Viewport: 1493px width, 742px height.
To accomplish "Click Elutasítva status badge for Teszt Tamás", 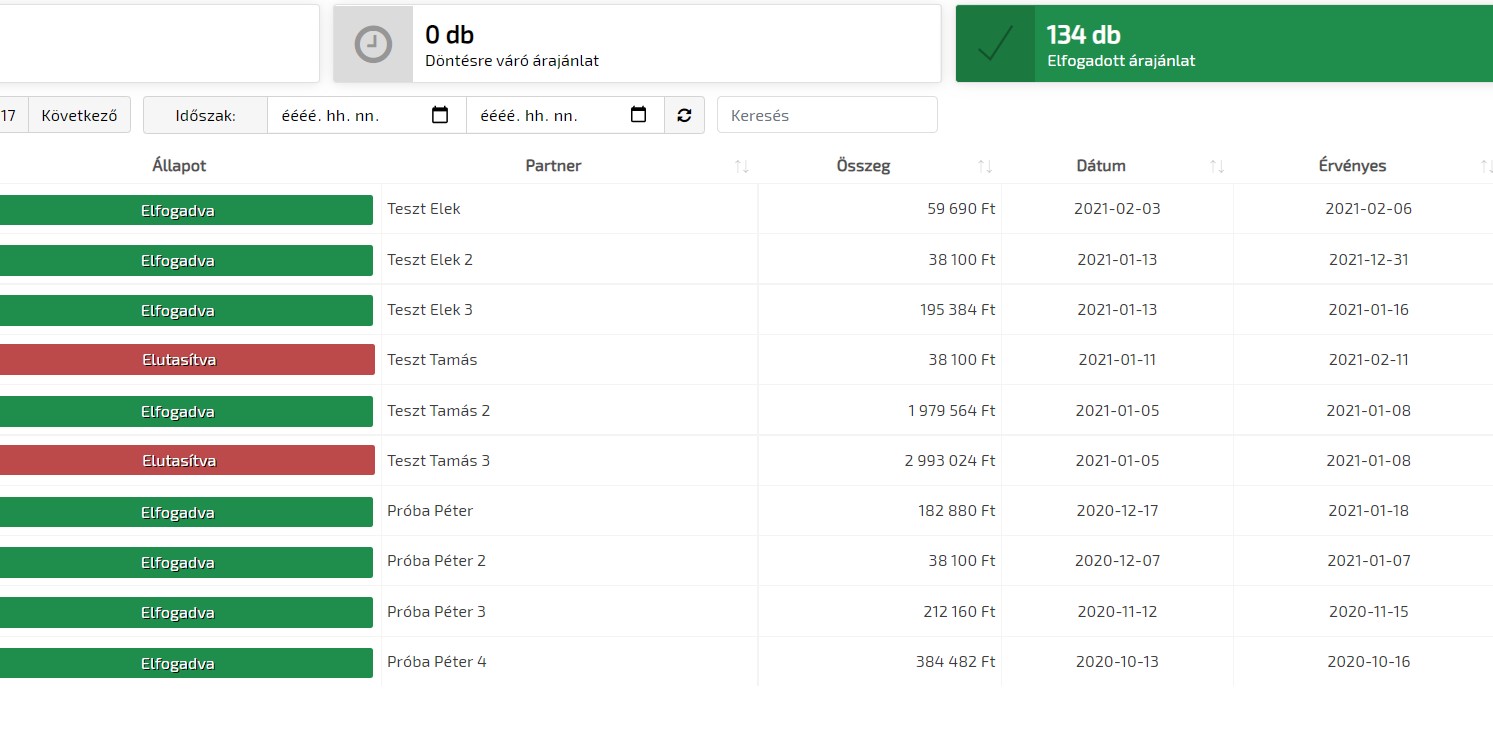I will click(x=178, y=360).
